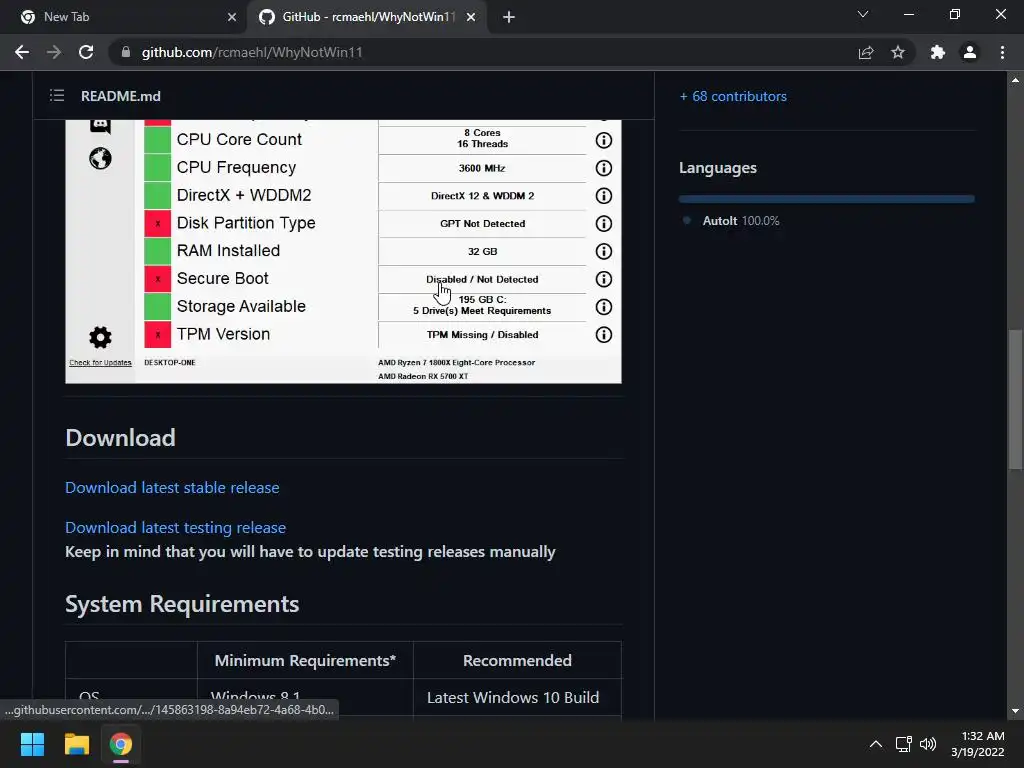Click the Languages heading

click(x=718, y=168)
